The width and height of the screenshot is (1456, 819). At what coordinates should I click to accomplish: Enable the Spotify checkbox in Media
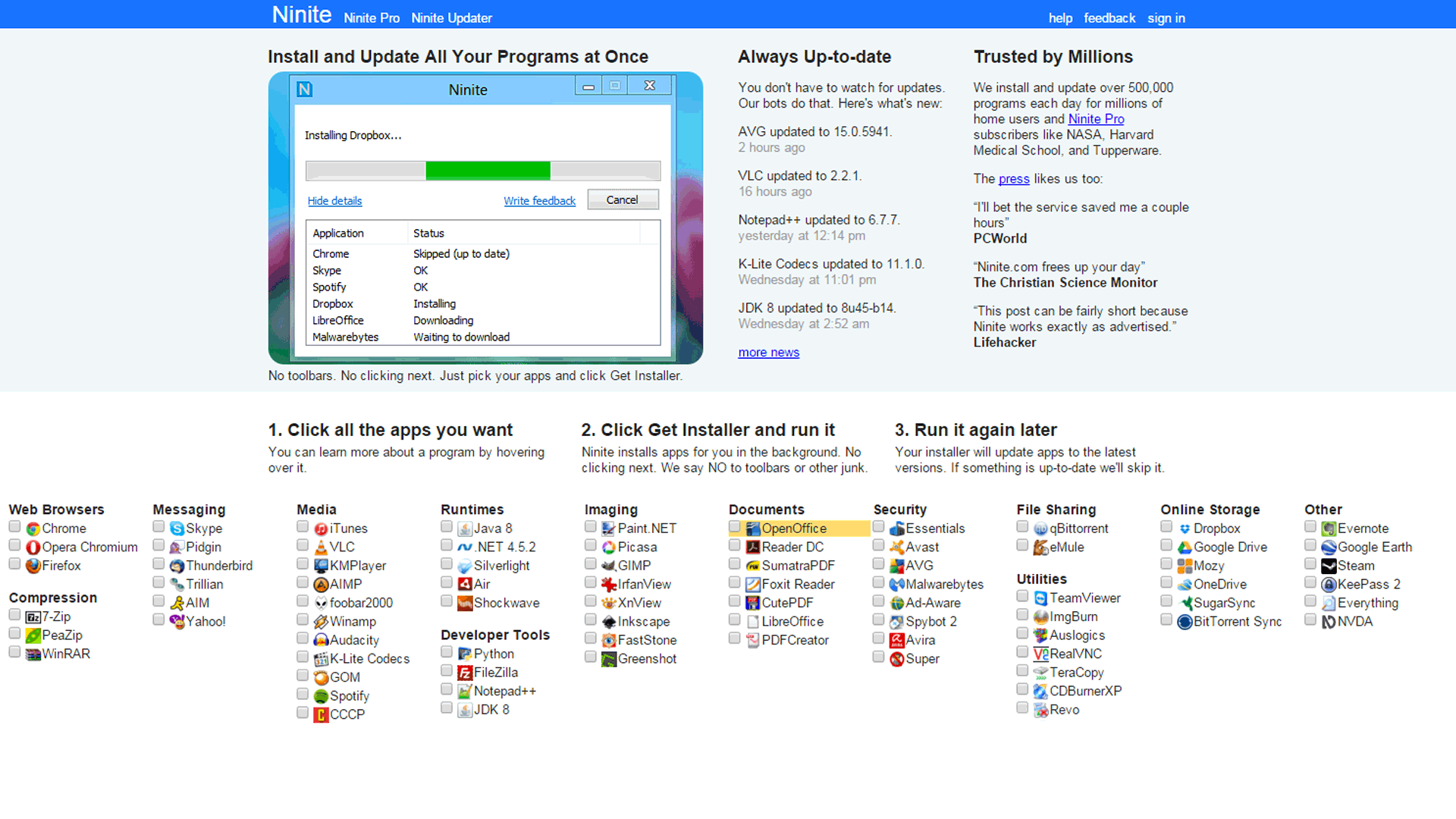click(303, 694)
